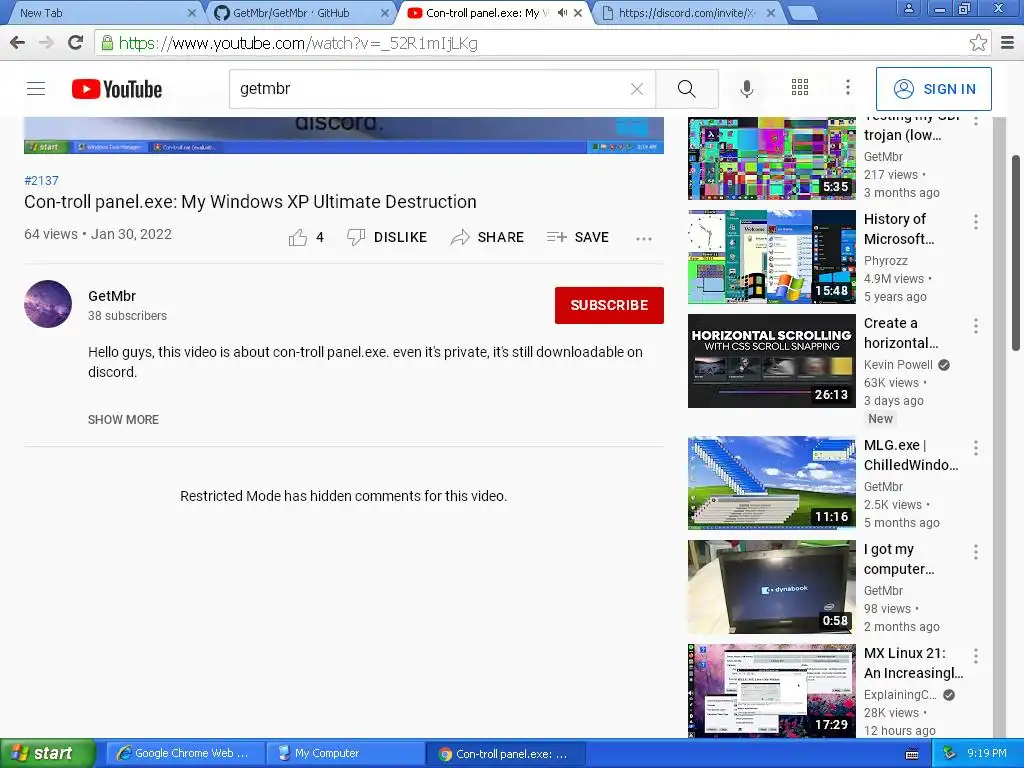This screenshot has height=768, width=1024.
Task: Open options for History of Microsoft video
Action: (976, 222)
